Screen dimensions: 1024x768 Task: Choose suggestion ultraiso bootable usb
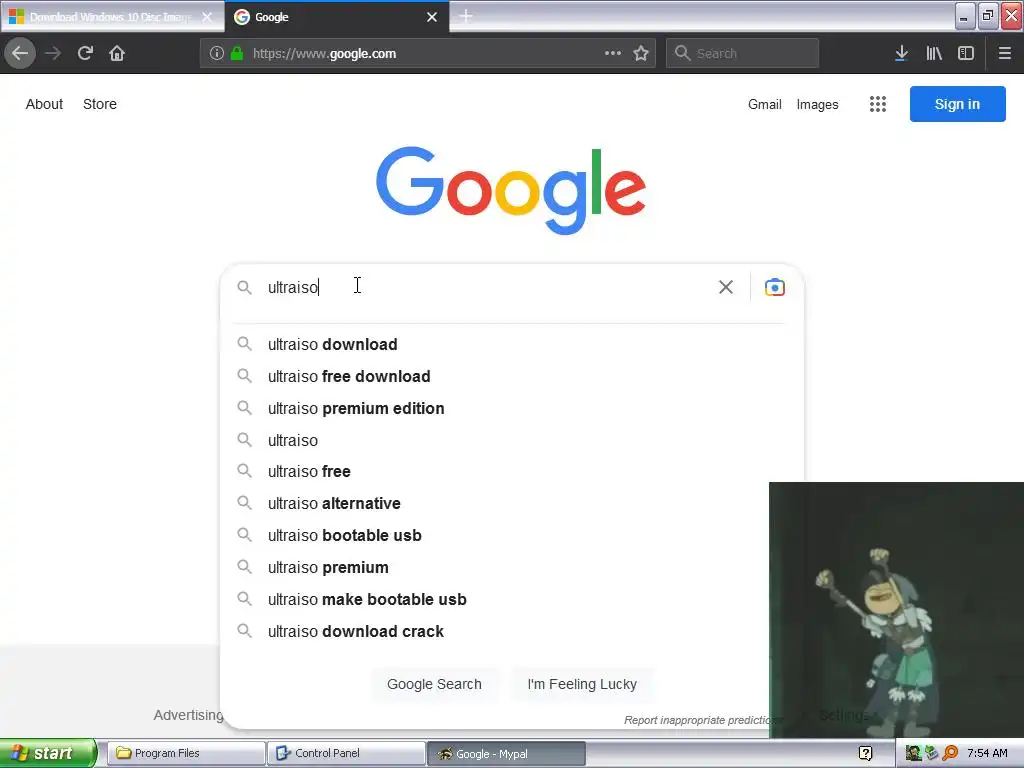(496, 536)
